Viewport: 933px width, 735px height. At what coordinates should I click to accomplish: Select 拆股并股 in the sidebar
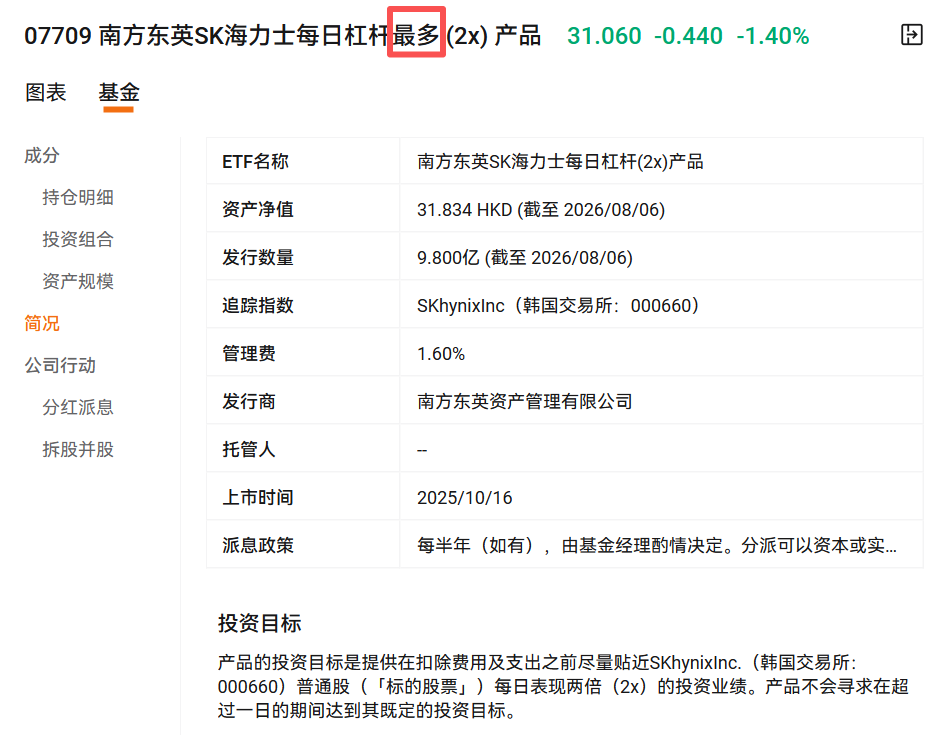coord(77,449)
